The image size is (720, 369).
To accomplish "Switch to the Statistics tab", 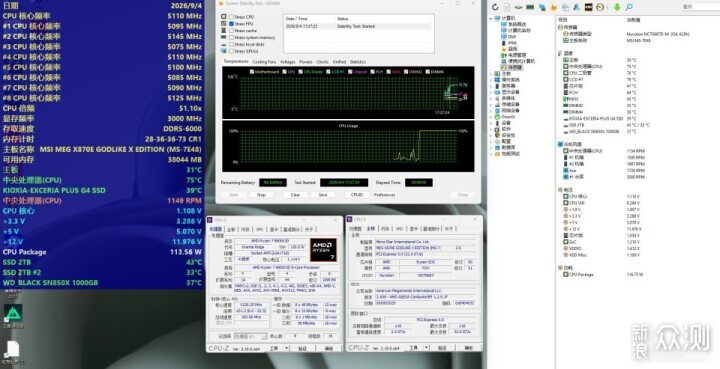I will point(358,62).
